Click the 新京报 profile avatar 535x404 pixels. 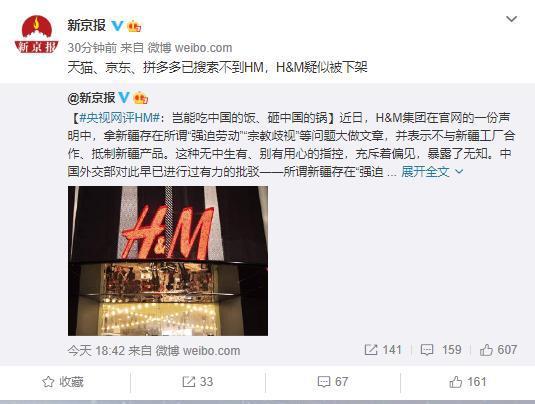click(x=37, y=34)
